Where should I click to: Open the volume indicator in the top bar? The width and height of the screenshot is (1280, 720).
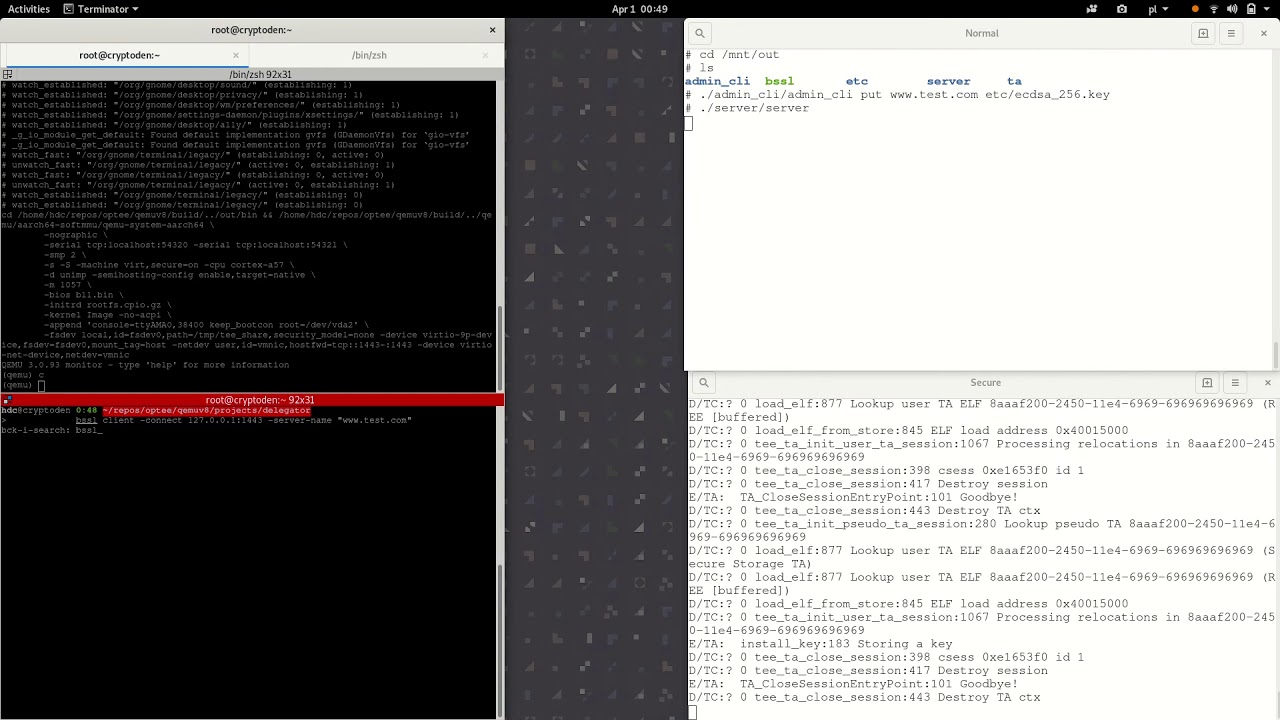coord(1232,9)
